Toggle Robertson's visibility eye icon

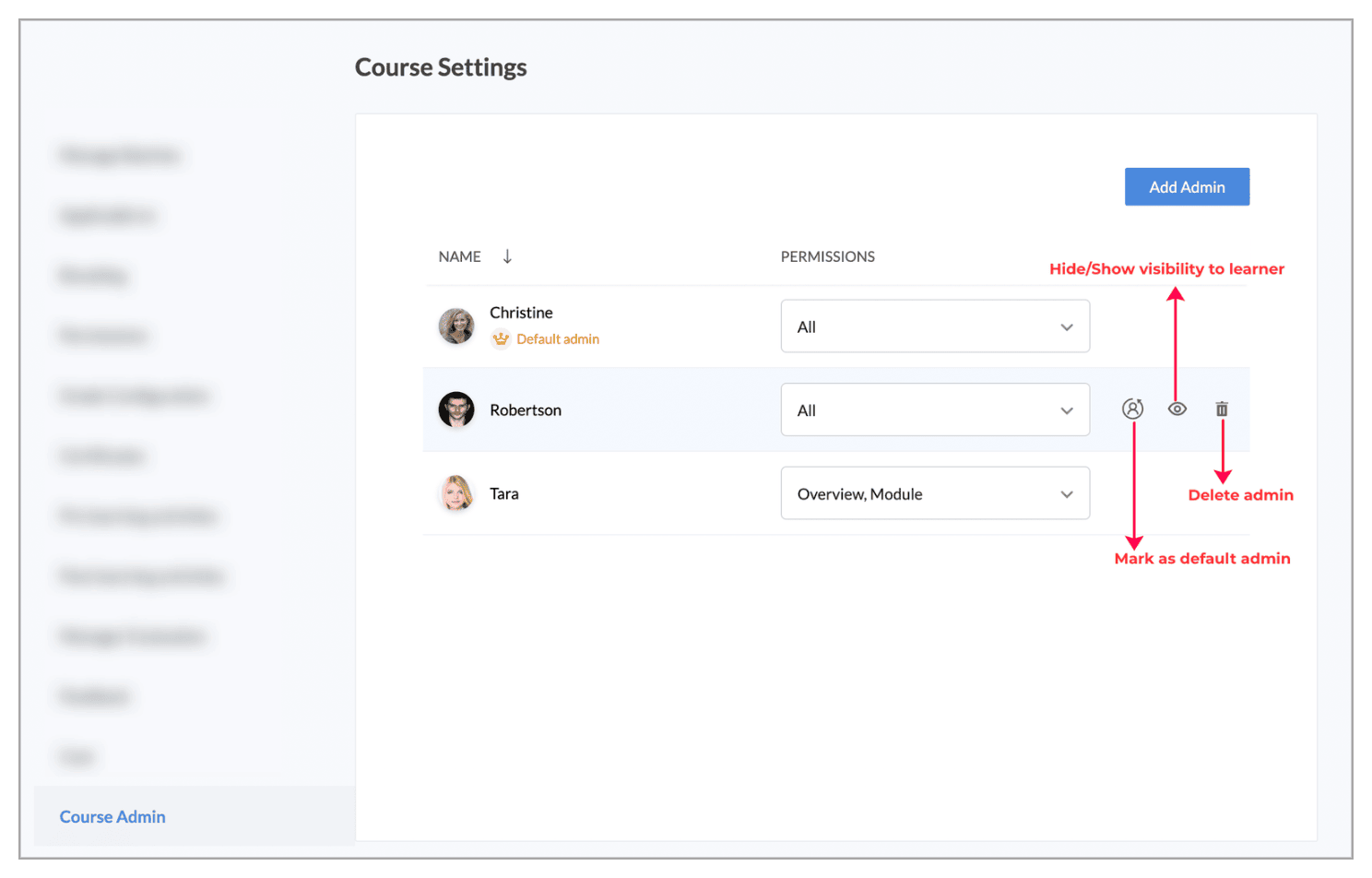[1177, 409]
